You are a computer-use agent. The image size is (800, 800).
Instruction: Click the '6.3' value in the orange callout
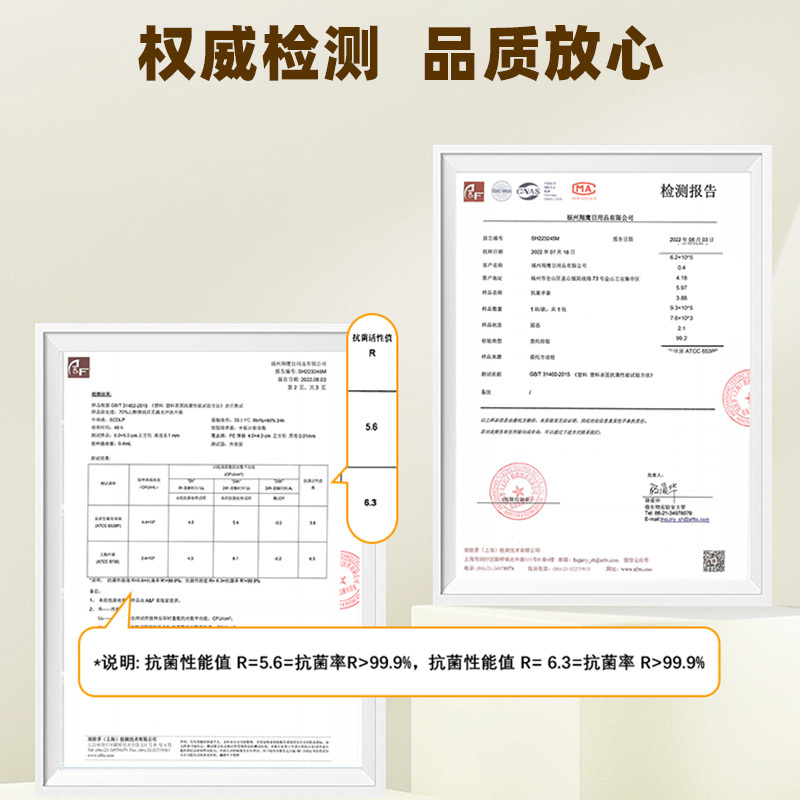(x=370, y=503)
